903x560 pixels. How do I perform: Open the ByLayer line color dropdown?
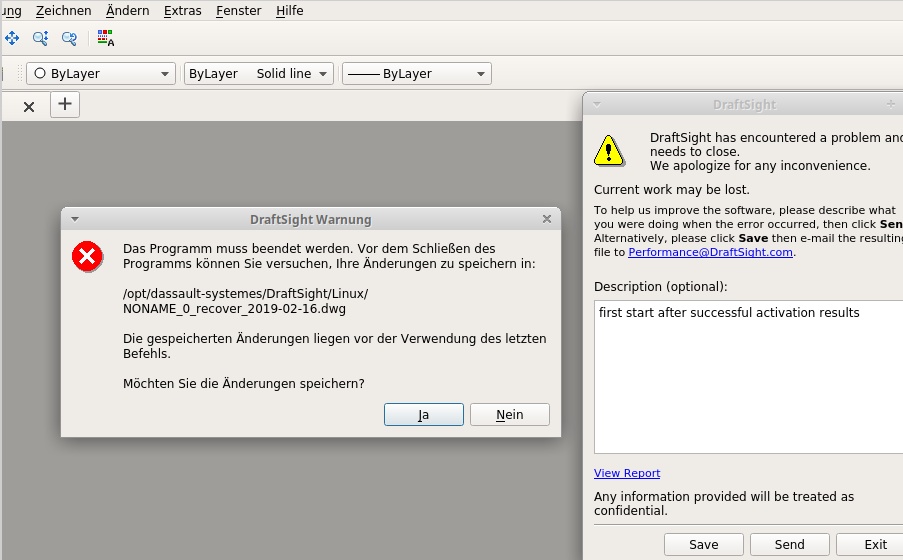tap(101, 74)
